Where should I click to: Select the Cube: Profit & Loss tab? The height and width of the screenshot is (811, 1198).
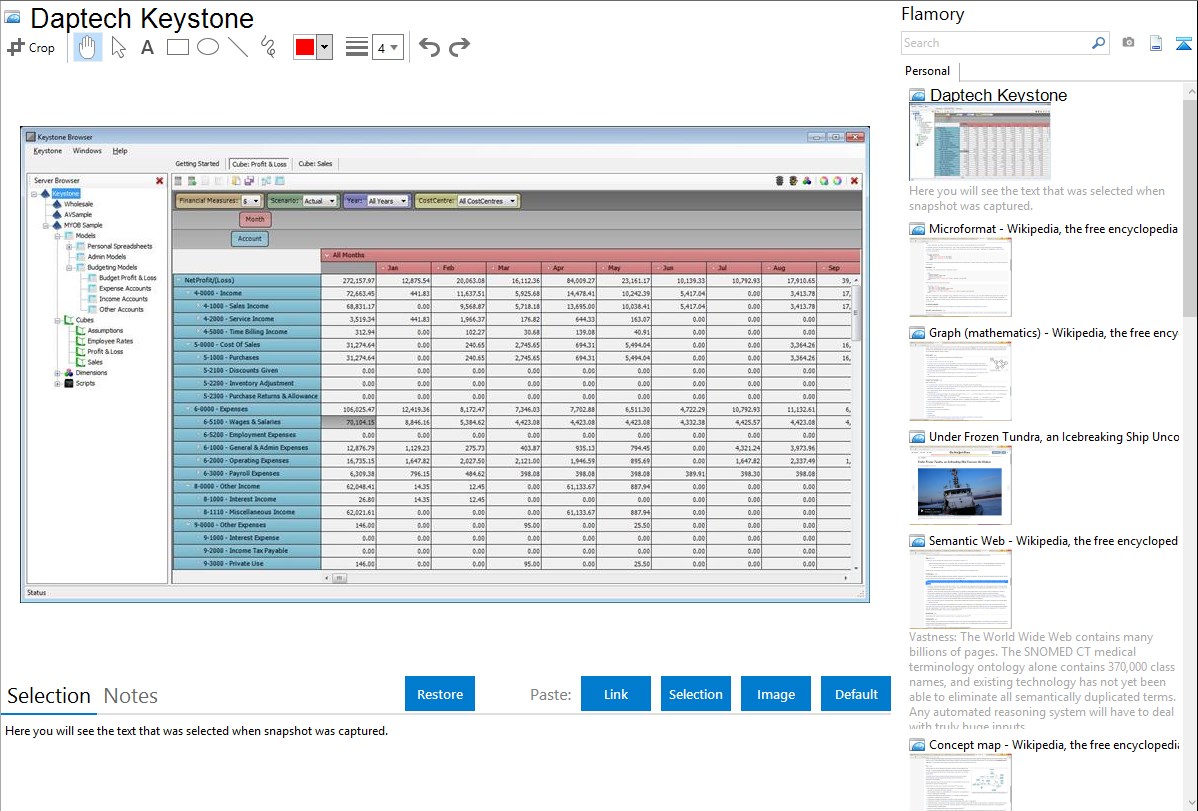[x=259, y=164]
